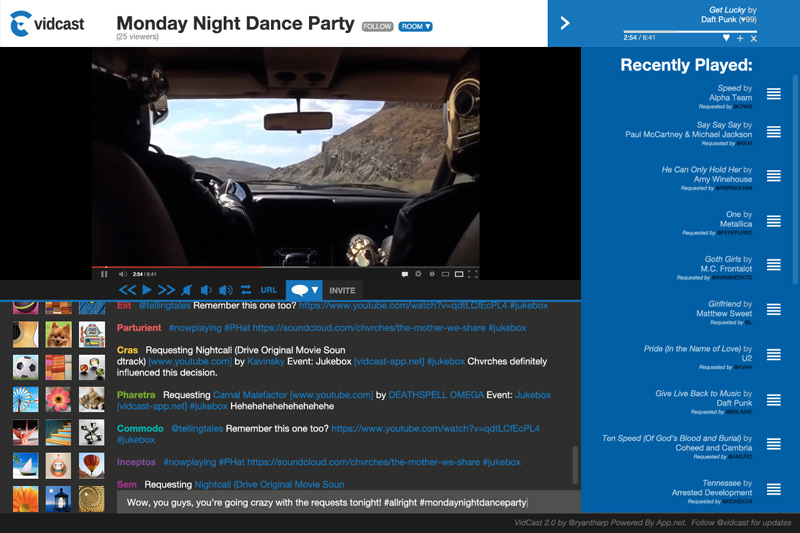The height and width of the screenshot is (533, 800).
Task: Open menu for Give Live Back to Music
Action: tap(773, 399)
